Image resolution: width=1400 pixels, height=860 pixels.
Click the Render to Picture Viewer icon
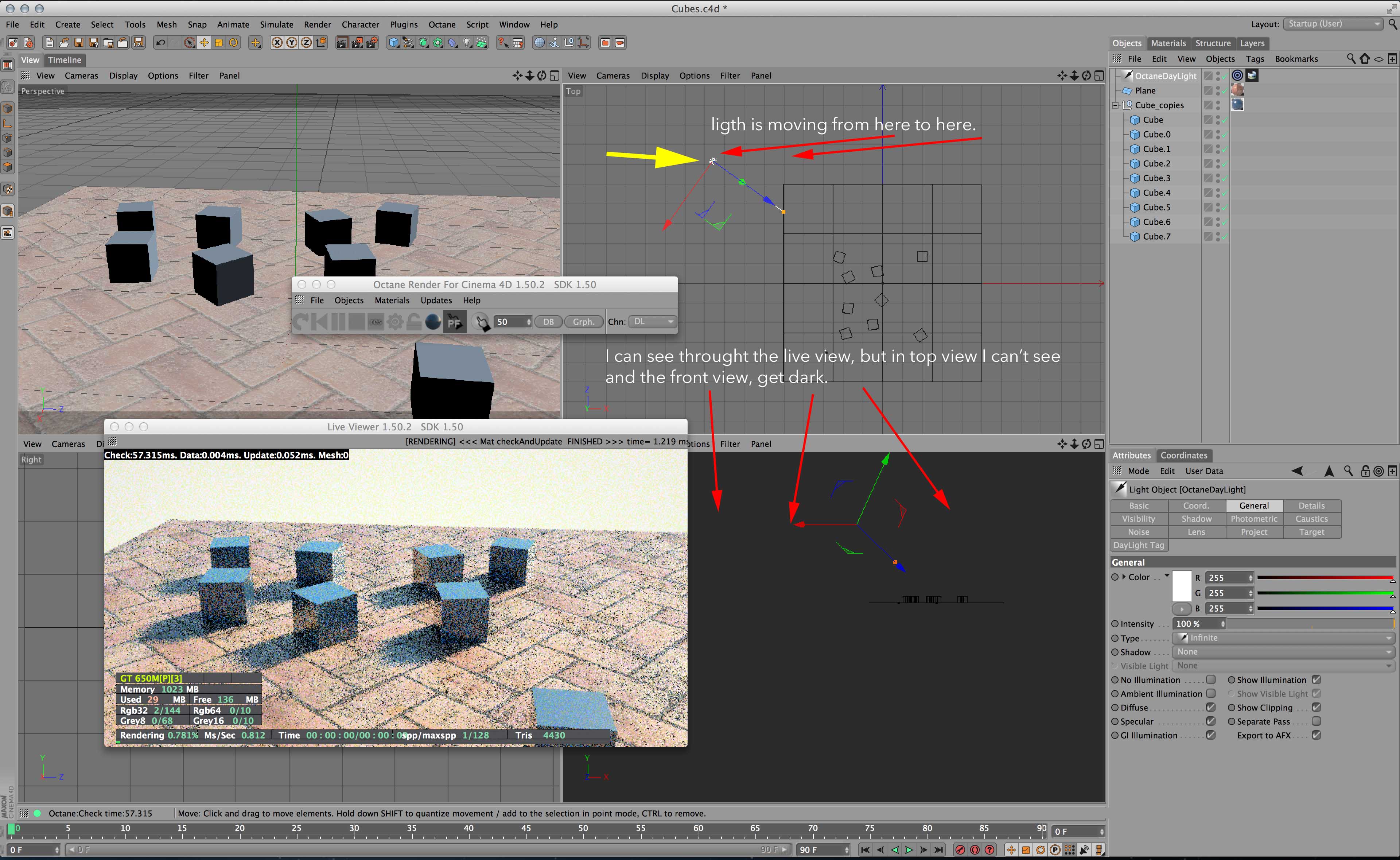point(357,43)
